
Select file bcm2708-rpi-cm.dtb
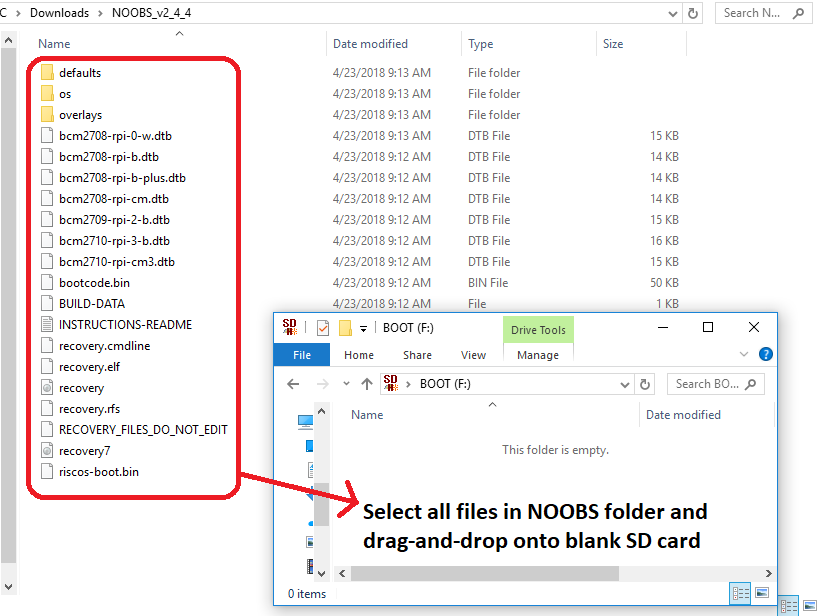(114, 199)
